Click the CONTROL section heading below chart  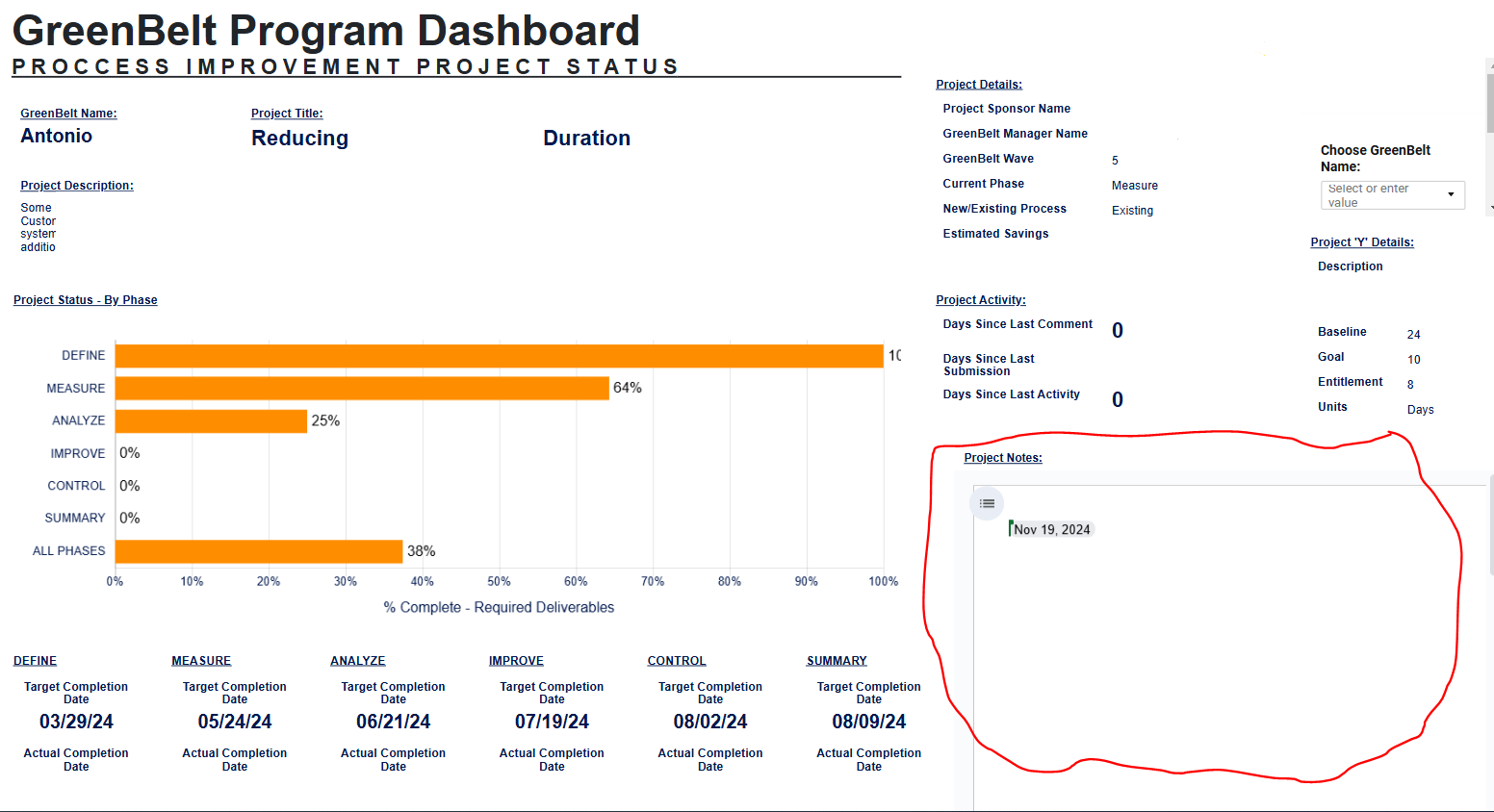677,661
